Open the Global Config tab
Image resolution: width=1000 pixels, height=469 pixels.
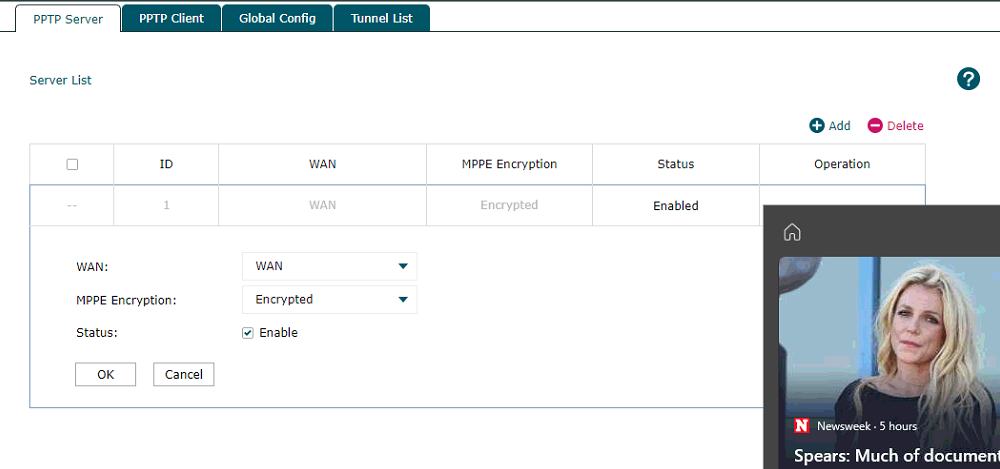[x=277, y=18]
